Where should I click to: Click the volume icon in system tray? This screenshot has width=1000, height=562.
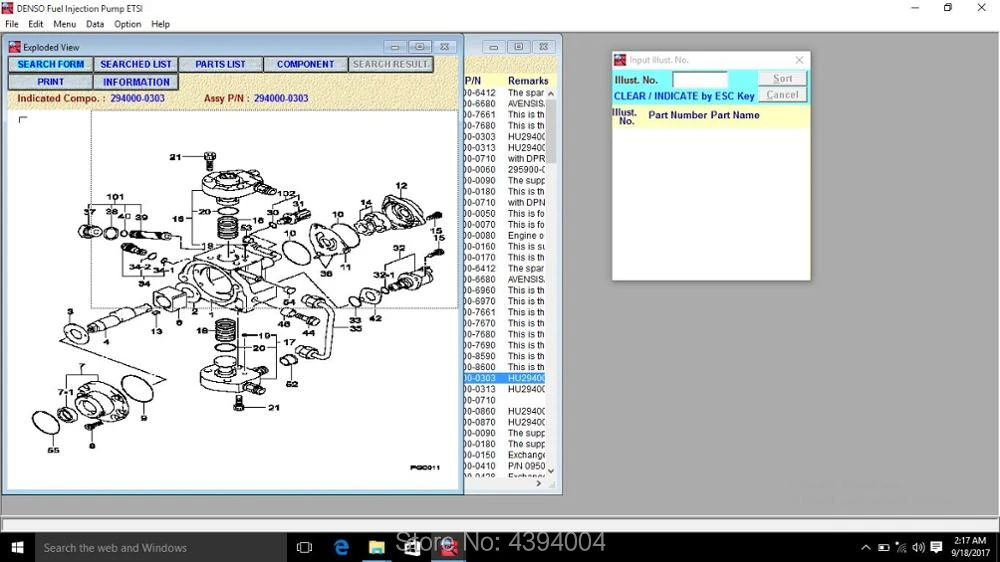[916, 547]
